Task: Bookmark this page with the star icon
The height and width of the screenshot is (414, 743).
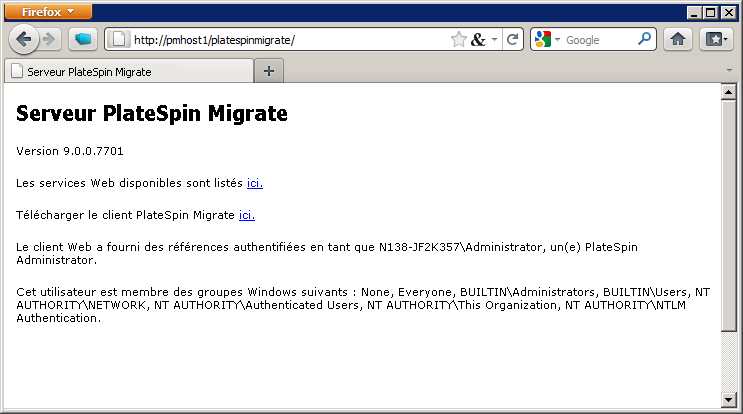Action: [x=459, y=39]
